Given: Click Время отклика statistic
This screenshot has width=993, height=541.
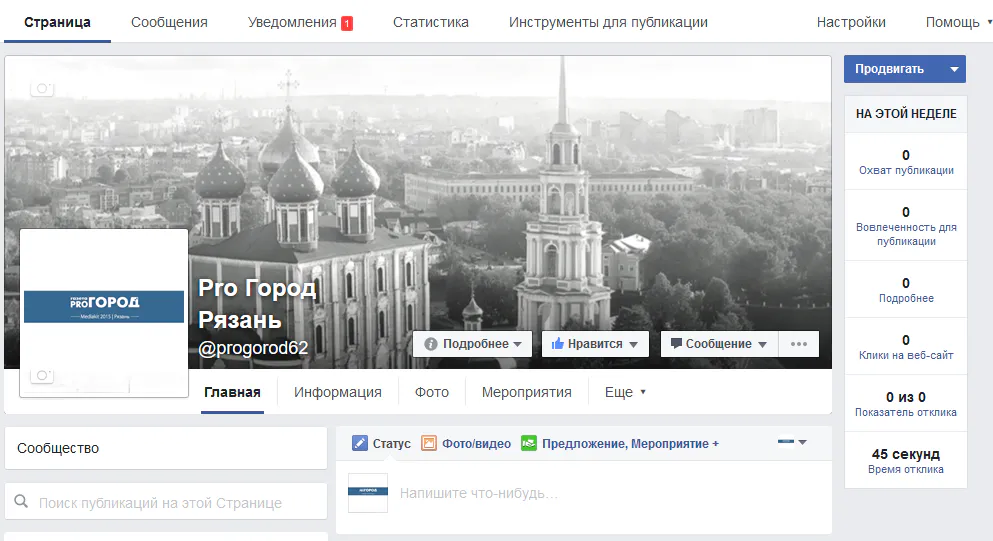Looking at the screenshot, I should pyautogui.click(x=906, y=461).
